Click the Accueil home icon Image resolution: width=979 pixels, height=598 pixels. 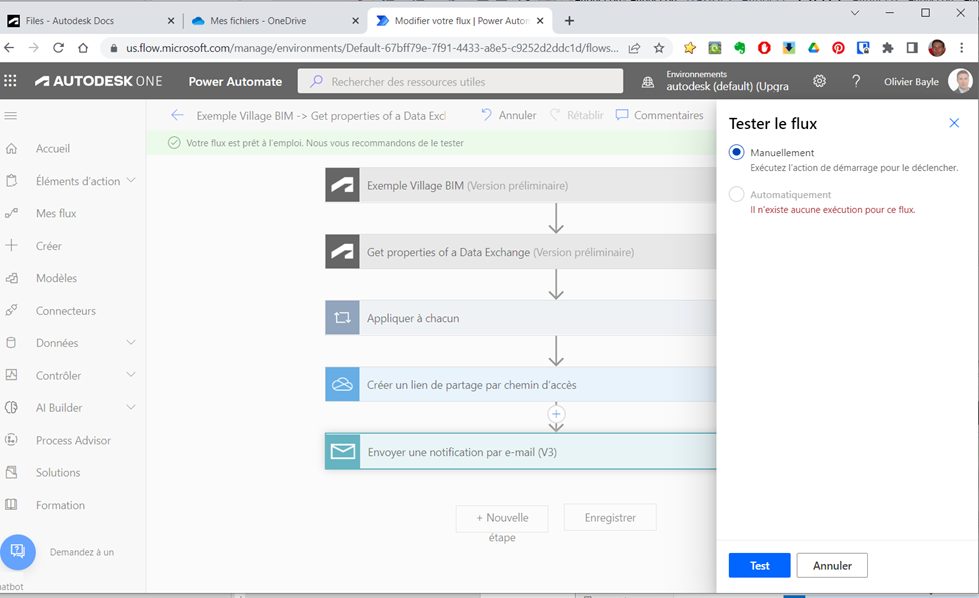point(11,149)
